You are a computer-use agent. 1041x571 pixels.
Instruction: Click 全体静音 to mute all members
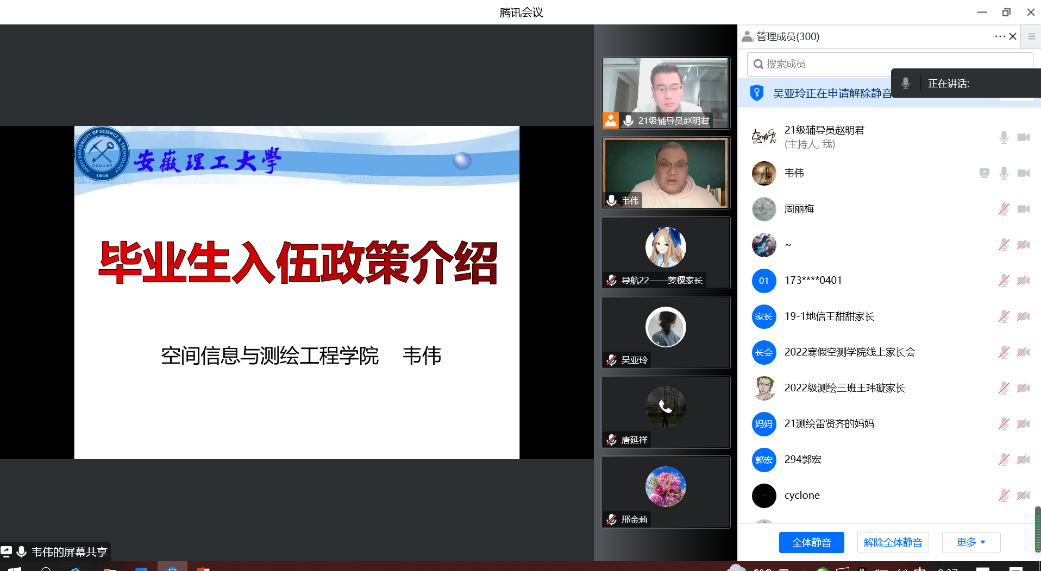811,542
